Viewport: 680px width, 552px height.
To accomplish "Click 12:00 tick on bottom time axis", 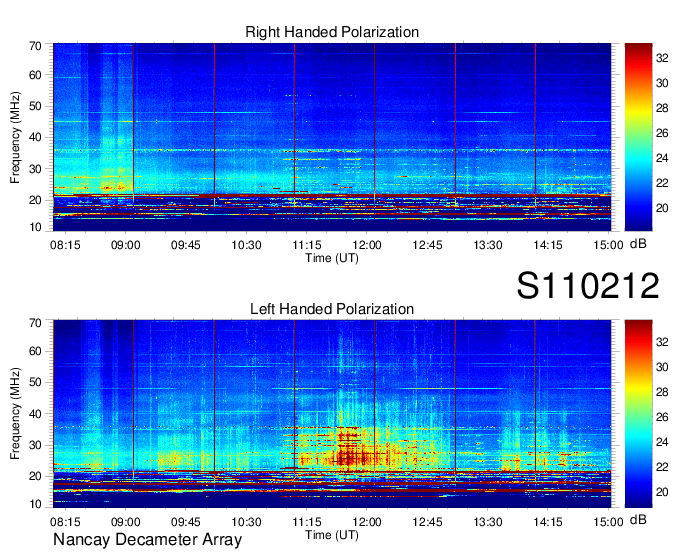I will [367, 522].
